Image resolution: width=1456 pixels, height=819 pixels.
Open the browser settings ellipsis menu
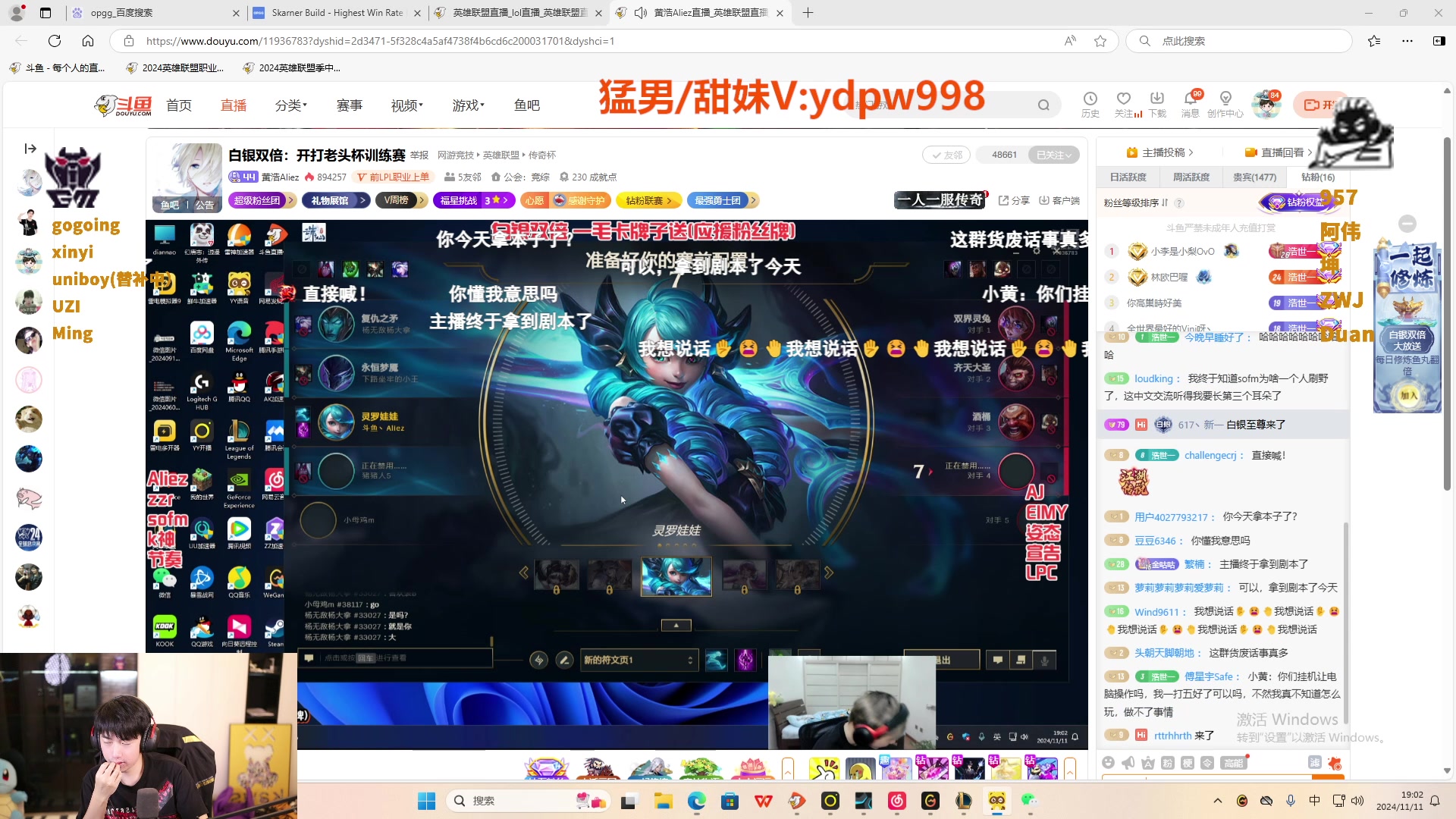point(1407,41)
